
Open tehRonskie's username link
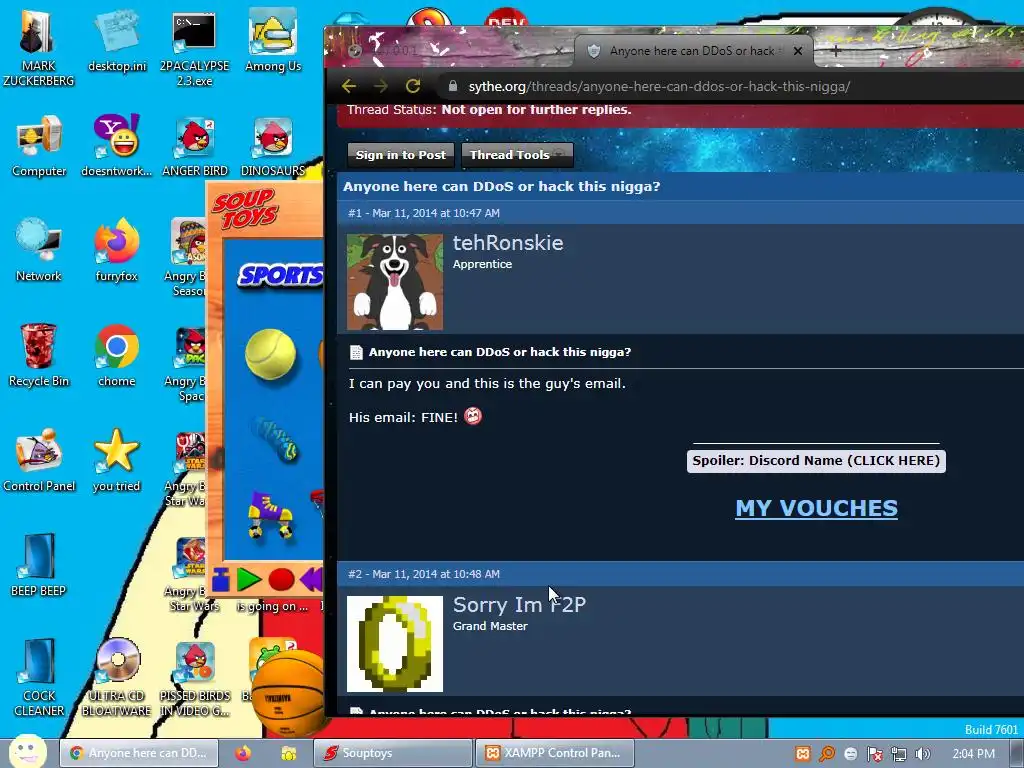click(x=508, y=243)
